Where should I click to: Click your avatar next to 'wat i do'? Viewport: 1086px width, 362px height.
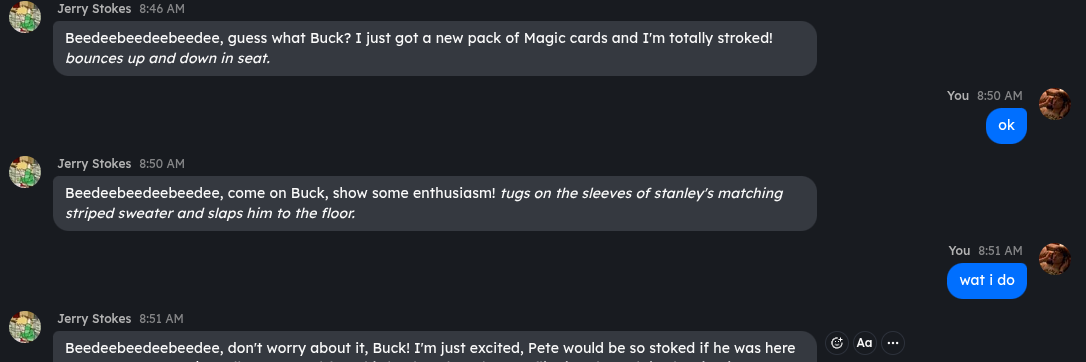coord(1055,259)
